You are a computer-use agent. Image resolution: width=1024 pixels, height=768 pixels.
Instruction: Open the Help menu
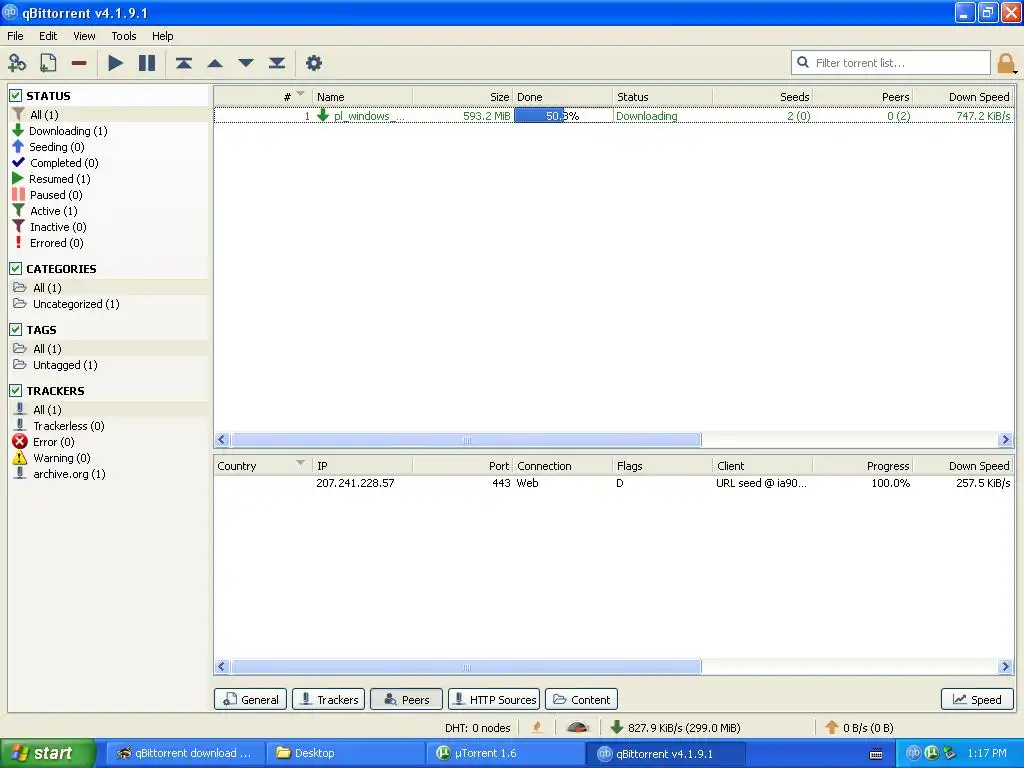[x=163, y=36]
